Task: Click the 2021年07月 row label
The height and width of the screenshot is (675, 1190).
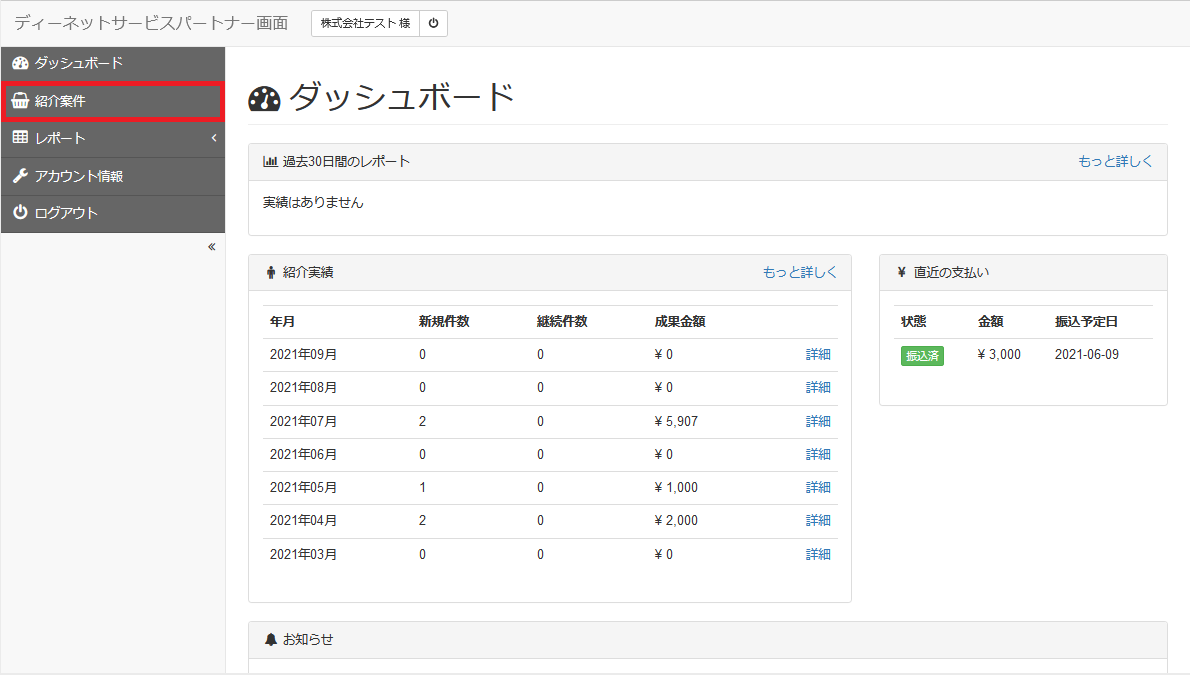Action: [304, 421]
